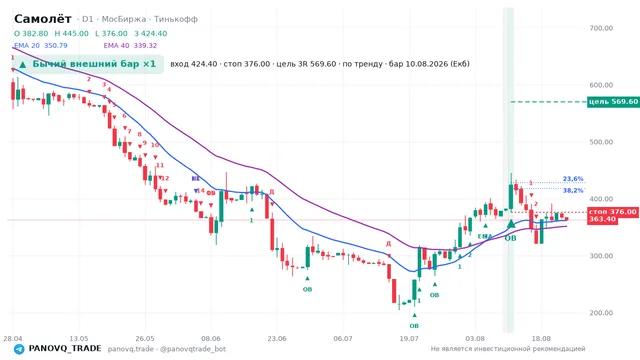
Task: Click the L 376.00 low value
Action: click(x=111, y=33)
